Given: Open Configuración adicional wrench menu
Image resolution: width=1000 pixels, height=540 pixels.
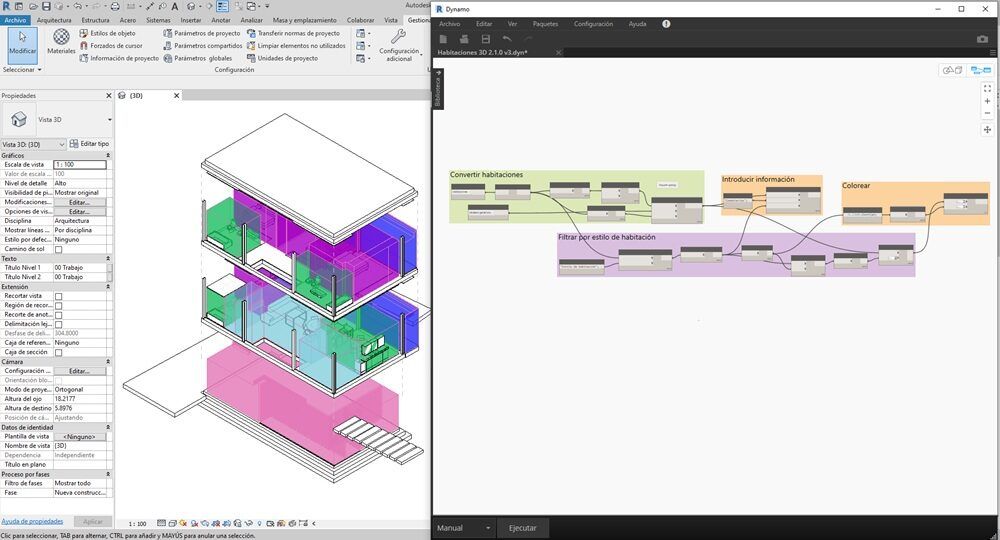Looking at the screenshot, I should [x=399, y=44].
